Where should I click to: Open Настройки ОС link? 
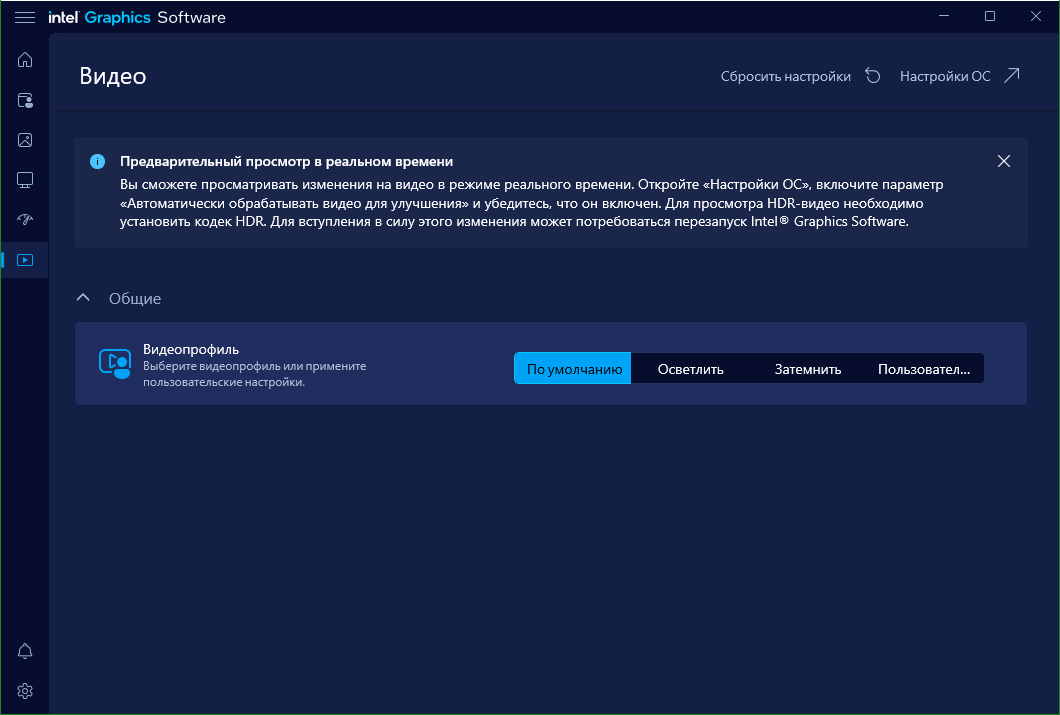pyautogui.click(x=945, y=76)
